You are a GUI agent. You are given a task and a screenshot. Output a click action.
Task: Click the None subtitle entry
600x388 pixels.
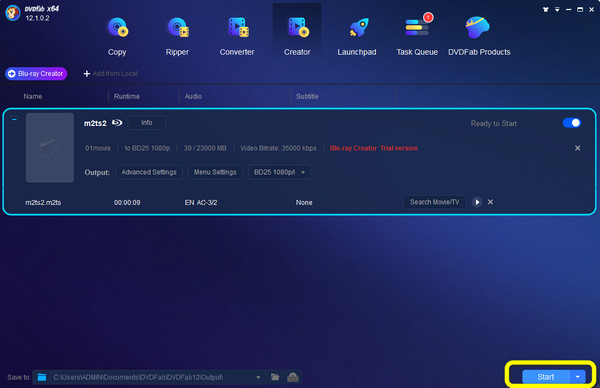click(x=304, y=202)
